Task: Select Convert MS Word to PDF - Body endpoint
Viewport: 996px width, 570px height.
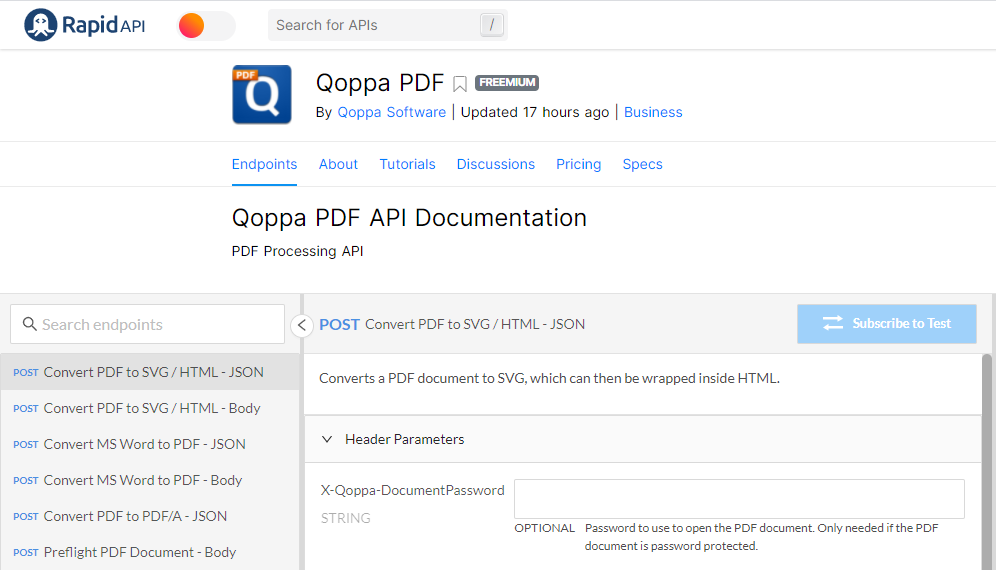Action: tap(149, 480)
